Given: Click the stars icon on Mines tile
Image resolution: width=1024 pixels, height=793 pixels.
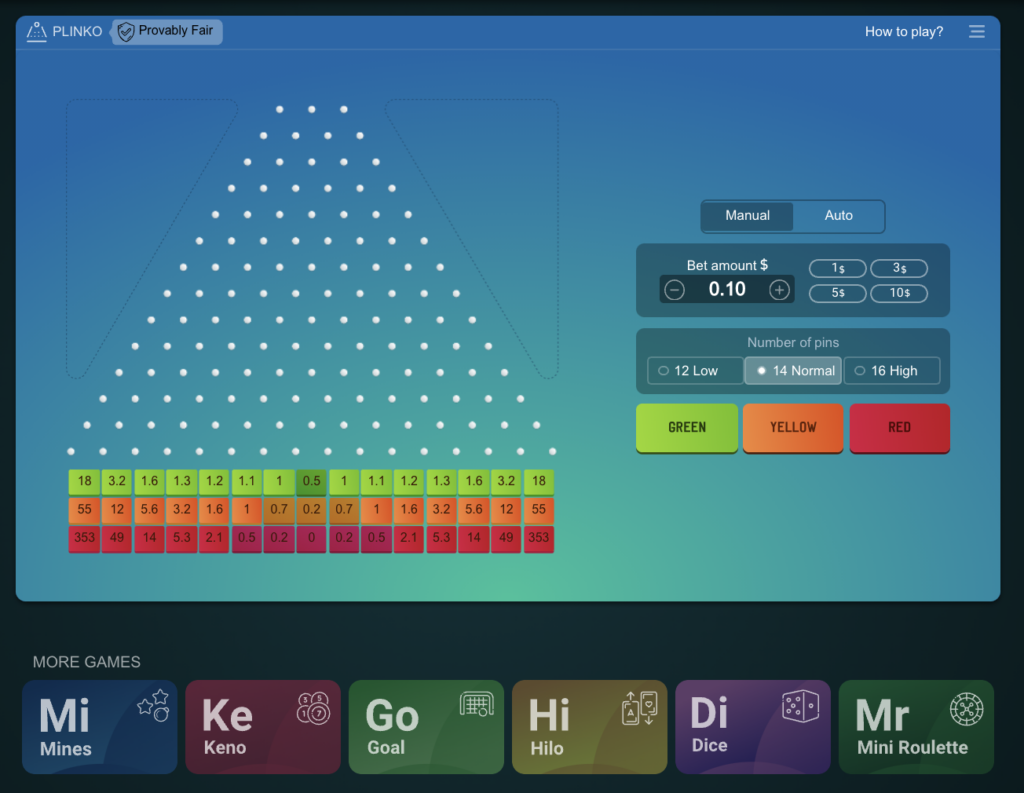Looking at the screenshot, I should 153,705.
